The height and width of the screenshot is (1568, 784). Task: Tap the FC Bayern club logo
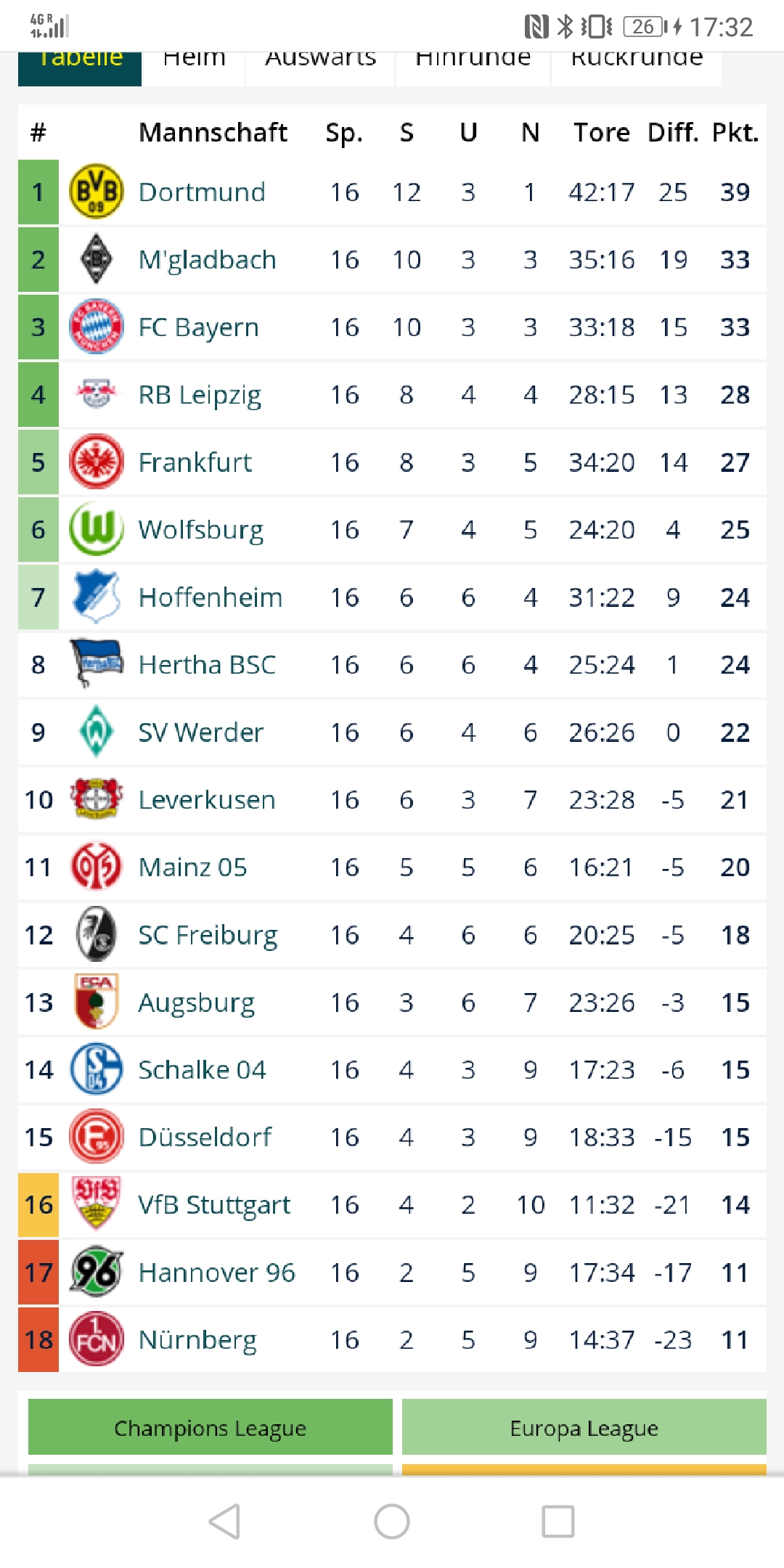click(96, 327)
